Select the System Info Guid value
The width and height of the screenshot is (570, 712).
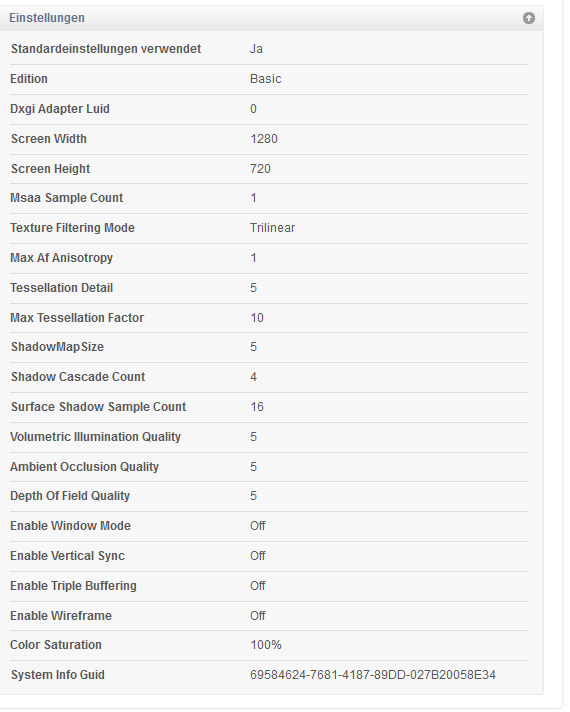pos(372,675)
